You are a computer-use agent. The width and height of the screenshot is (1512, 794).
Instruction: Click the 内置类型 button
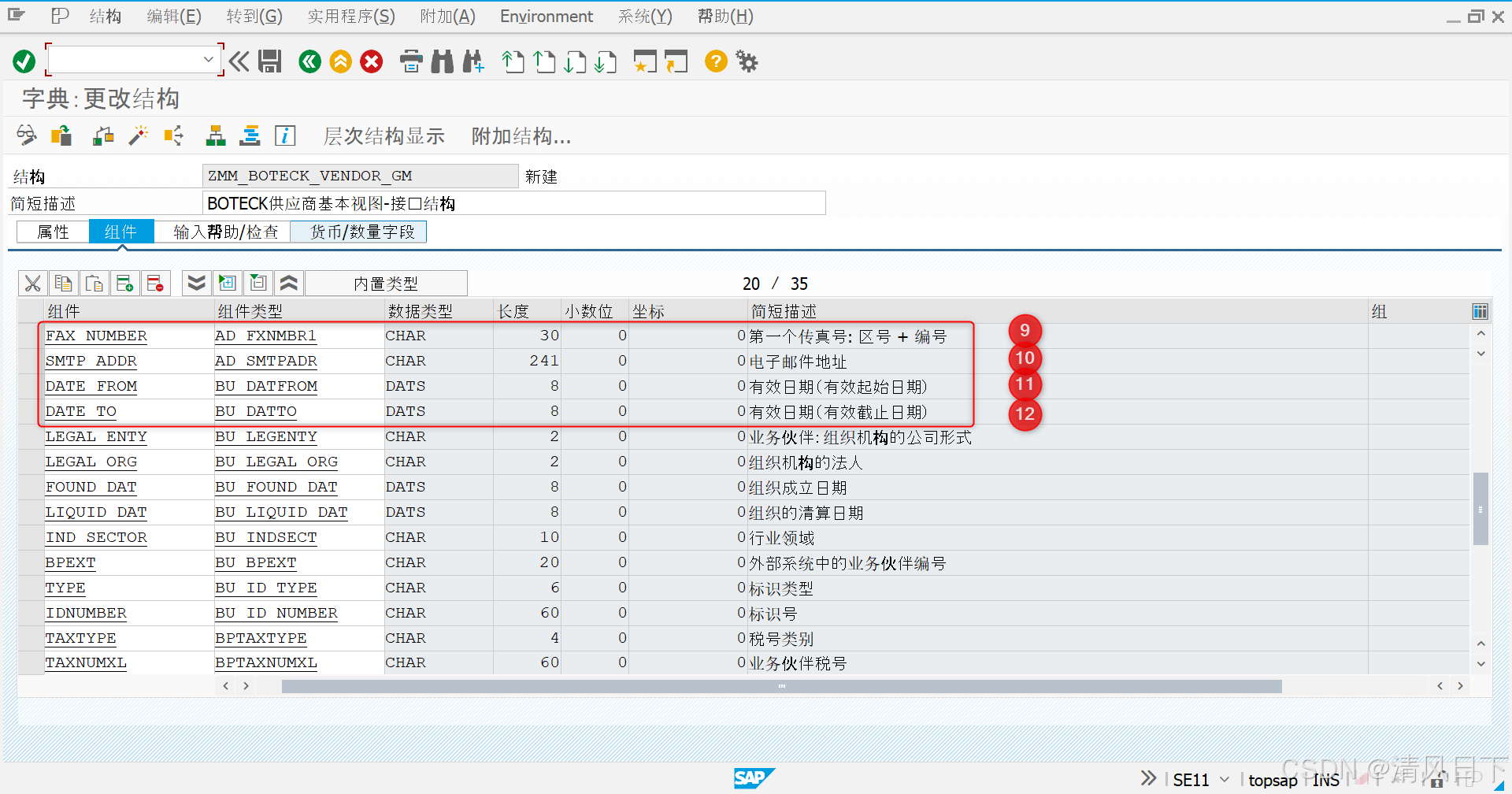tap(386, 283)
